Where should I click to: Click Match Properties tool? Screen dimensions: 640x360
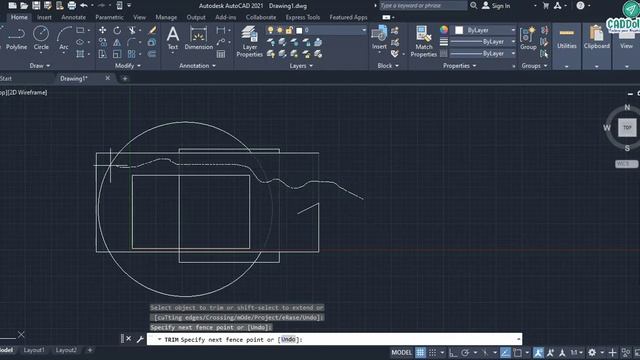tap(424, 41)
